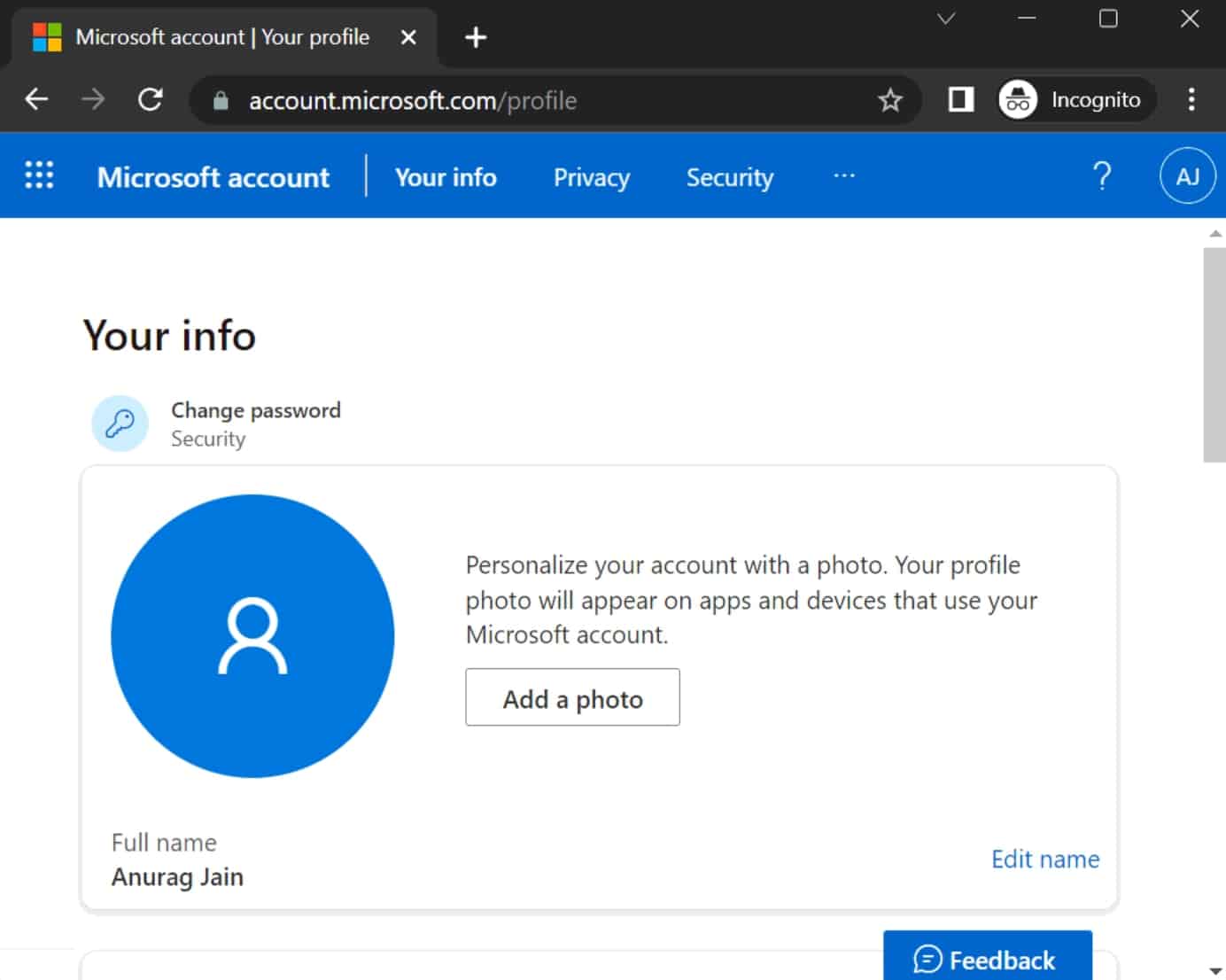Expand more navigation options ellipsis

pos(844,175)
